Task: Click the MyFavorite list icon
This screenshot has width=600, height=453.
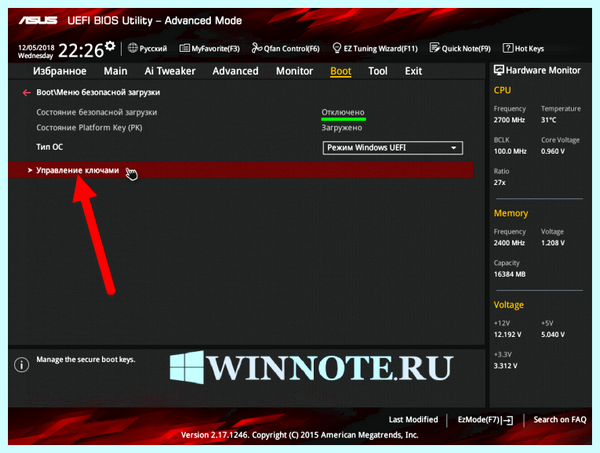Action: [x=184, y=48]
